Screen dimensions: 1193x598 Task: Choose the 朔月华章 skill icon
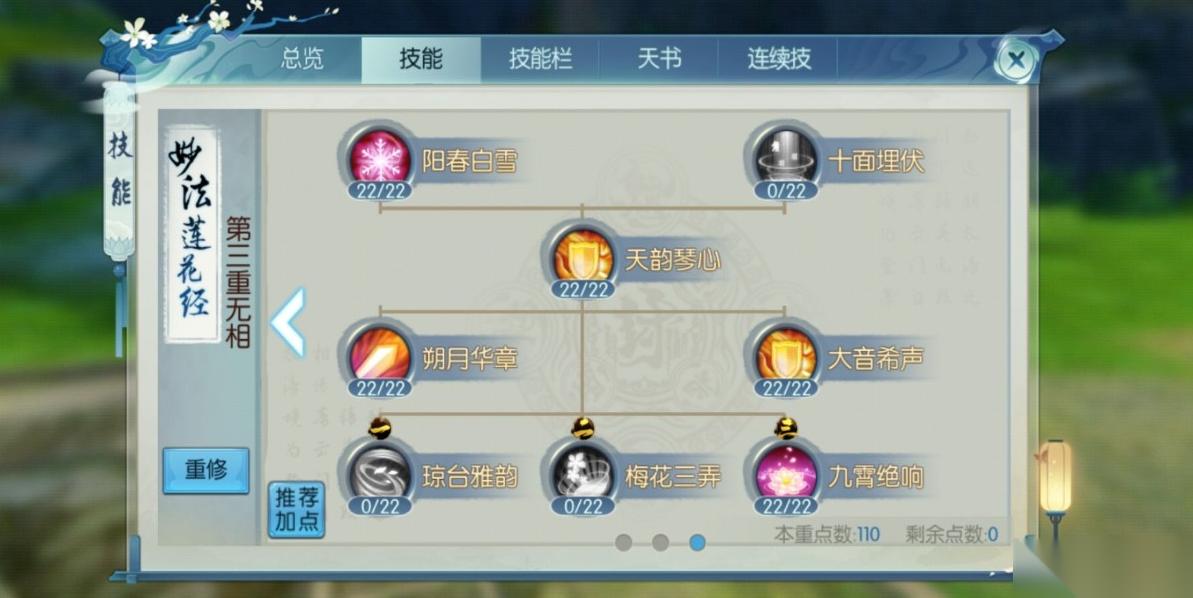pyautogui.click(x=380, y=356)
